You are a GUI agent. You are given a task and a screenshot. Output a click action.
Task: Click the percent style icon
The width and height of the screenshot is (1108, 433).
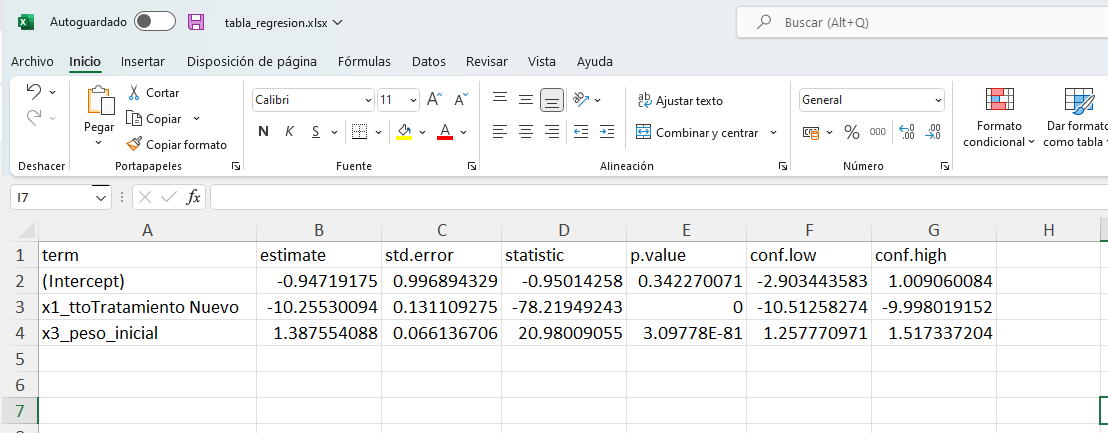click(x=852, y=132)
